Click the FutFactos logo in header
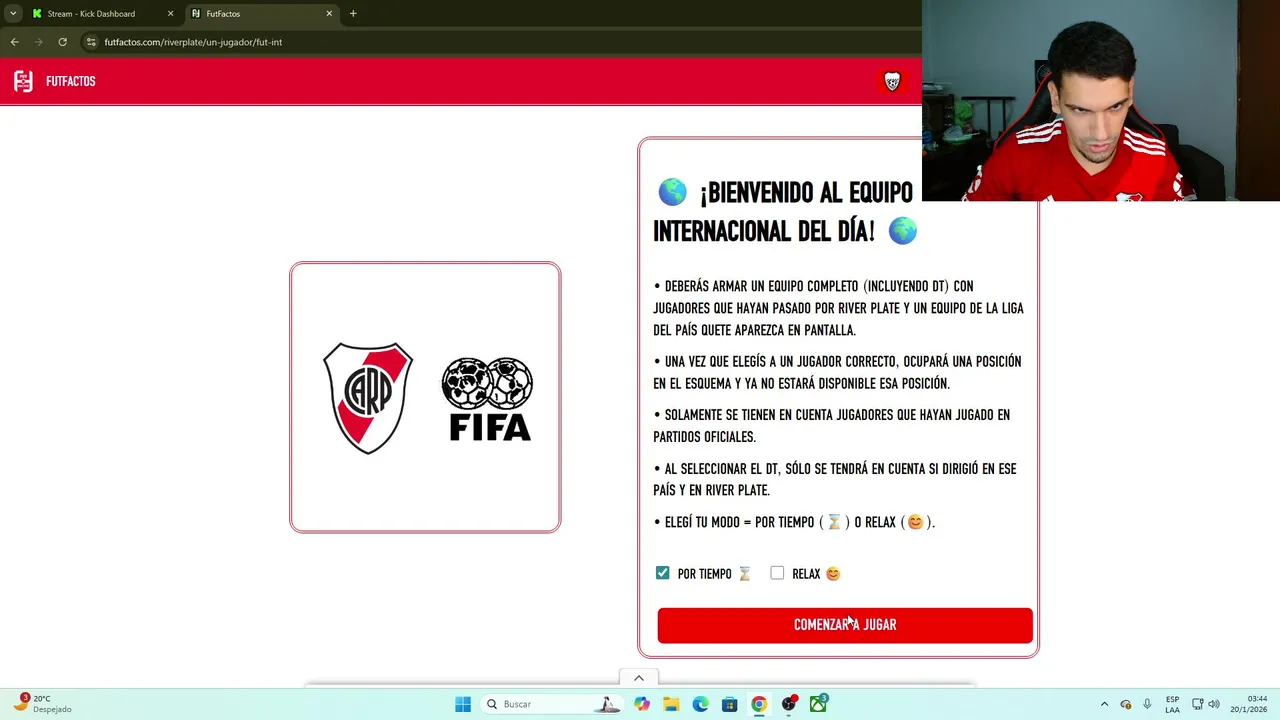1280x720 pixels. [23, 81]
